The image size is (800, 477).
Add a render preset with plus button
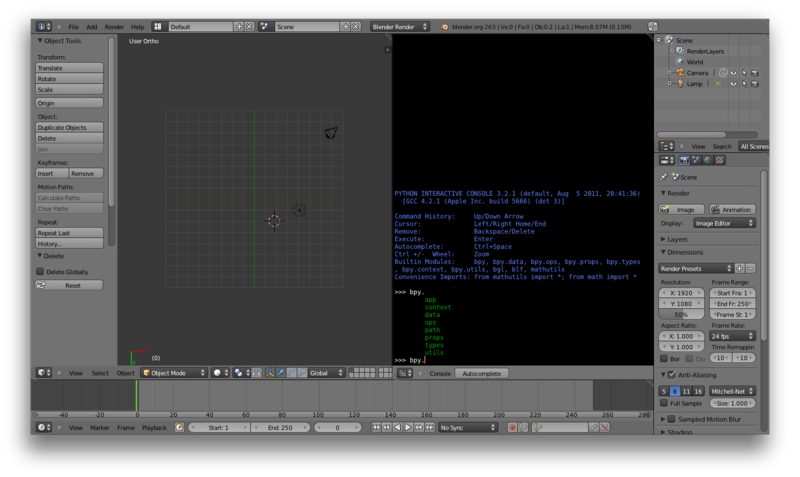[739, 268]
